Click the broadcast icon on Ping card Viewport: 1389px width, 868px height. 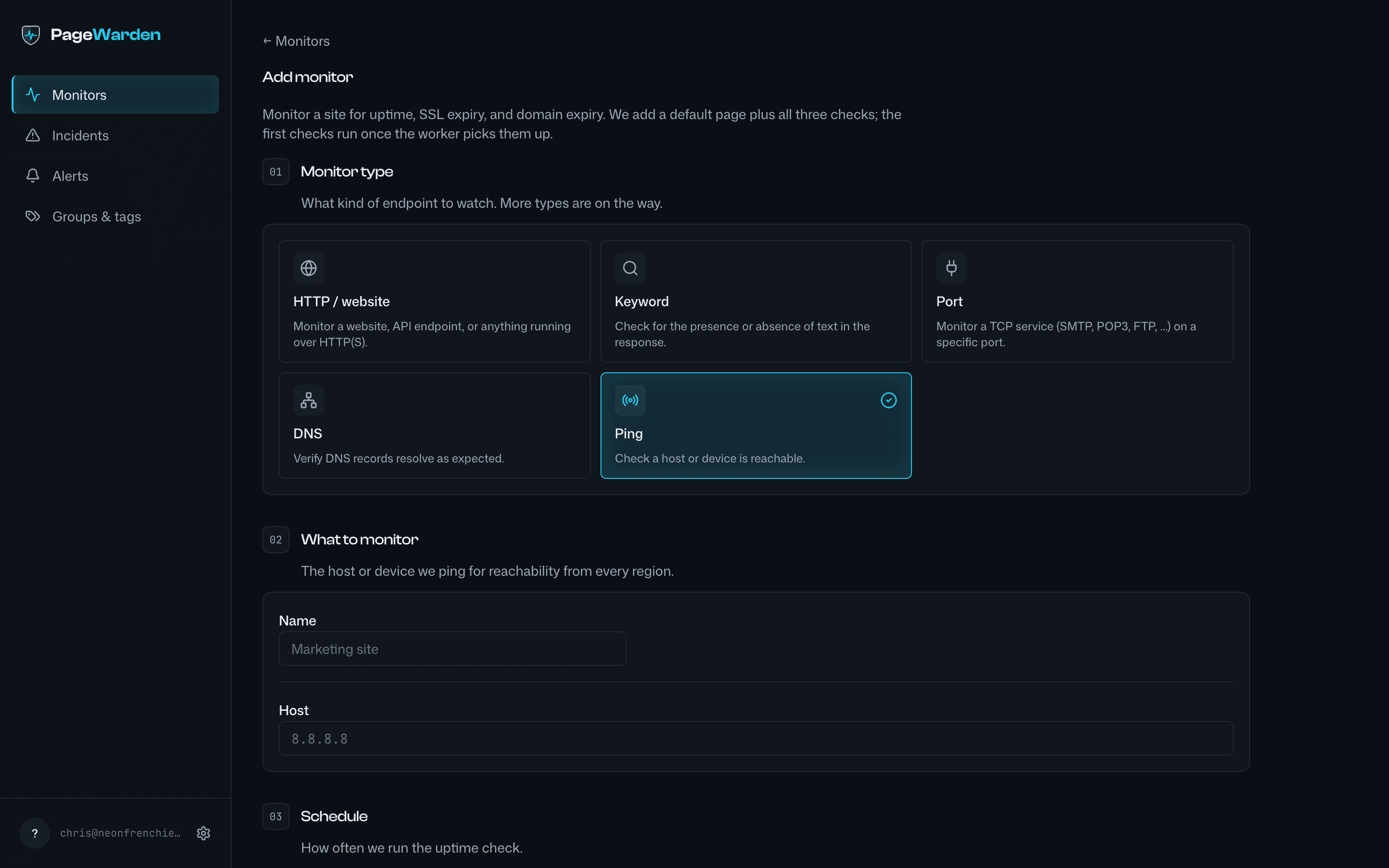point(630,400)
